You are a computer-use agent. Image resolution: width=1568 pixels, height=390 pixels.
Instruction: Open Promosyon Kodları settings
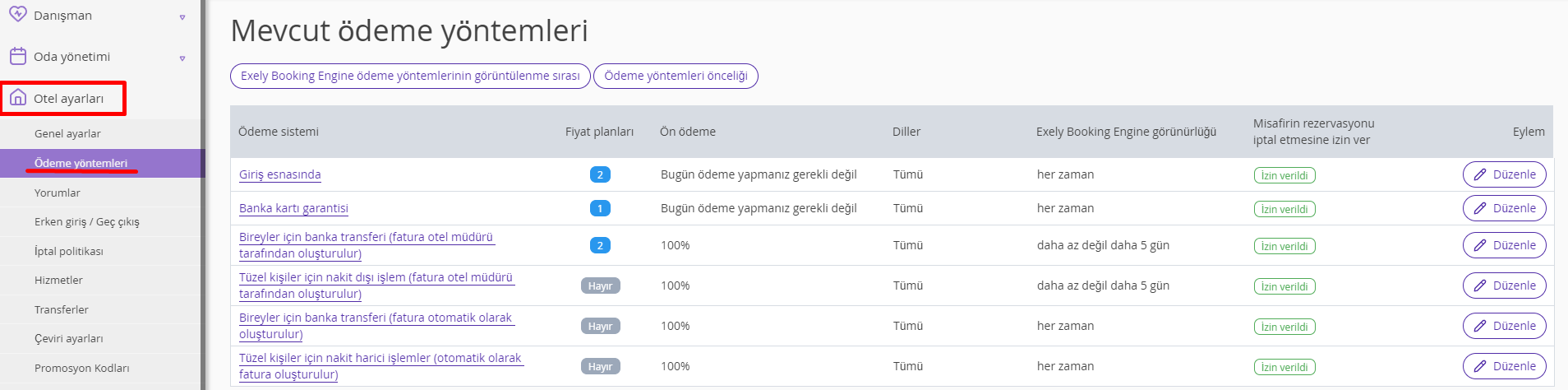coord(82,368)
